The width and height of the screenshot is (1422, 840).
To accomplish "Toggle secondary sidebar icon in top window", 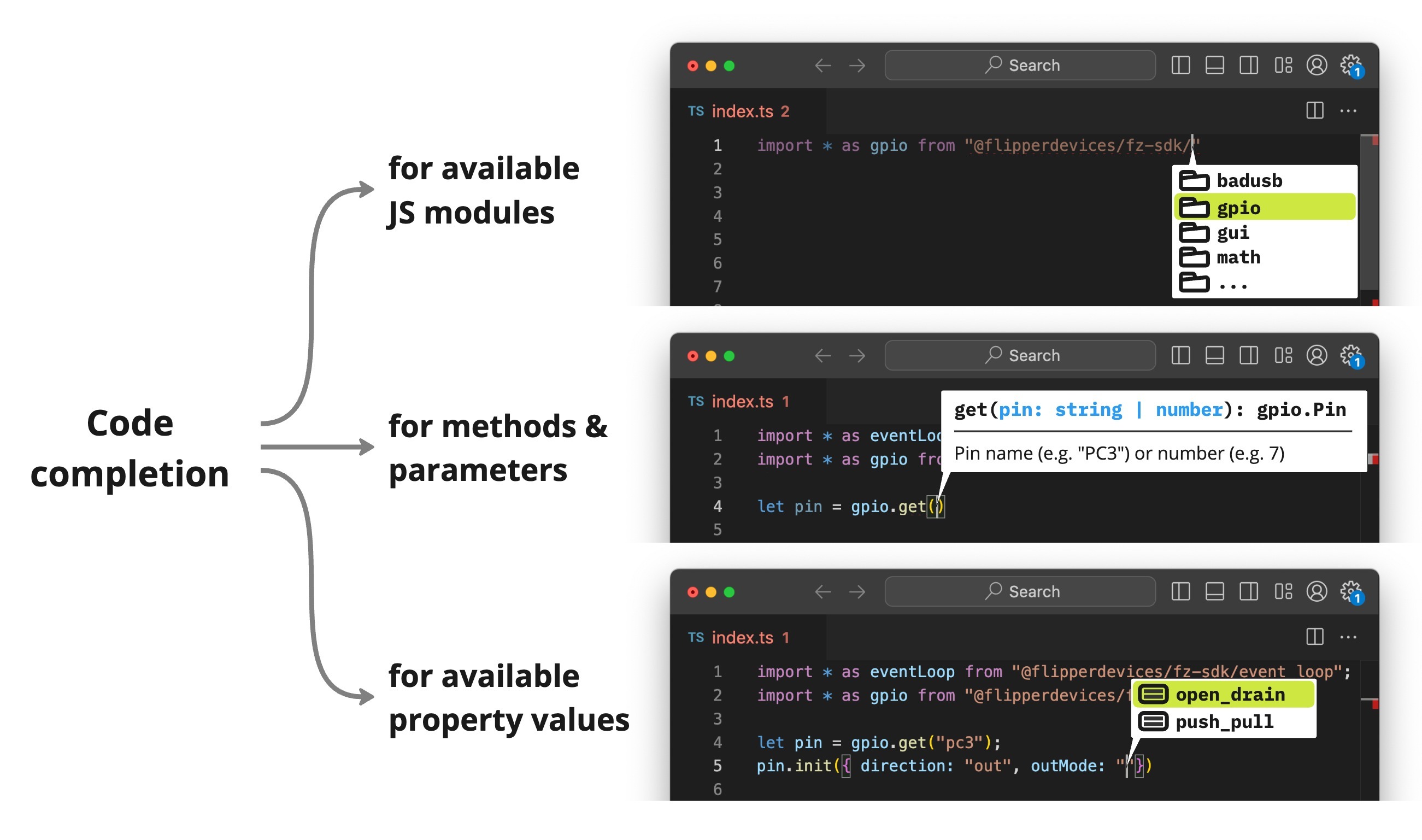I will [x=1248, y=65].
